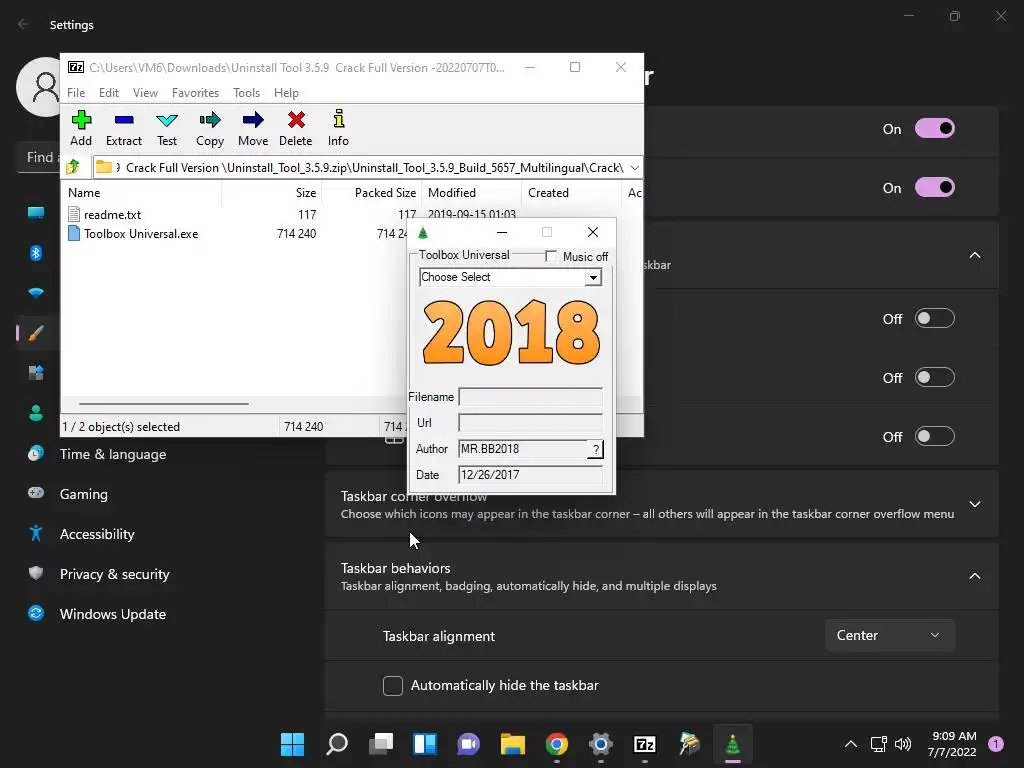The width and height of the screenshot is (1024, 768).
Task: Open notification badge in system tray
Action: point(995,743)
